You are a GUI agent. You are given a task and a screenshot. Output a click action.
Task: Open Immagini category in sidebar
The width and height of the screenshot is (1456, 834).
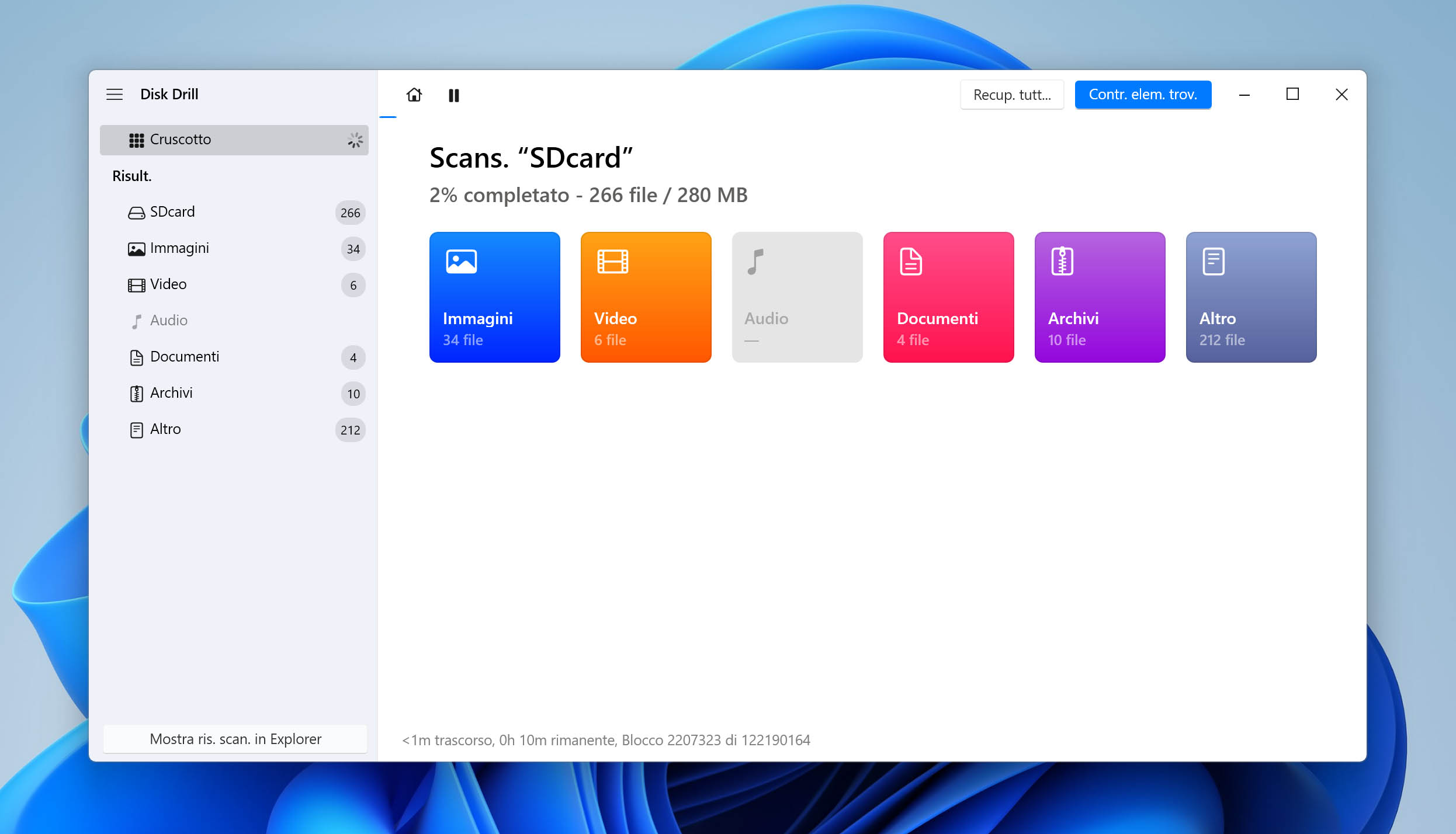234,248
